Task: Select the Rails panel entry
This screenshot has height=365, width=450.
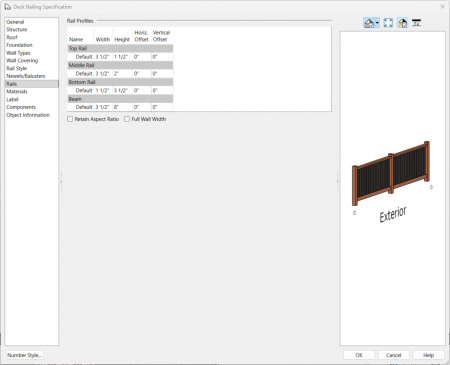Action: (x=32, y=84)
